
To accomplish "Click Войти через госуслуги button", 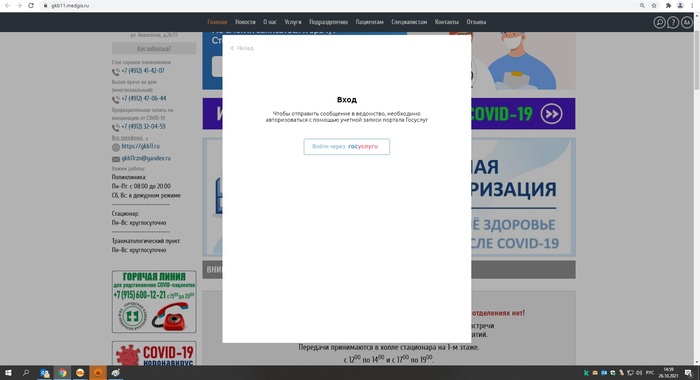I will (346, 146).
